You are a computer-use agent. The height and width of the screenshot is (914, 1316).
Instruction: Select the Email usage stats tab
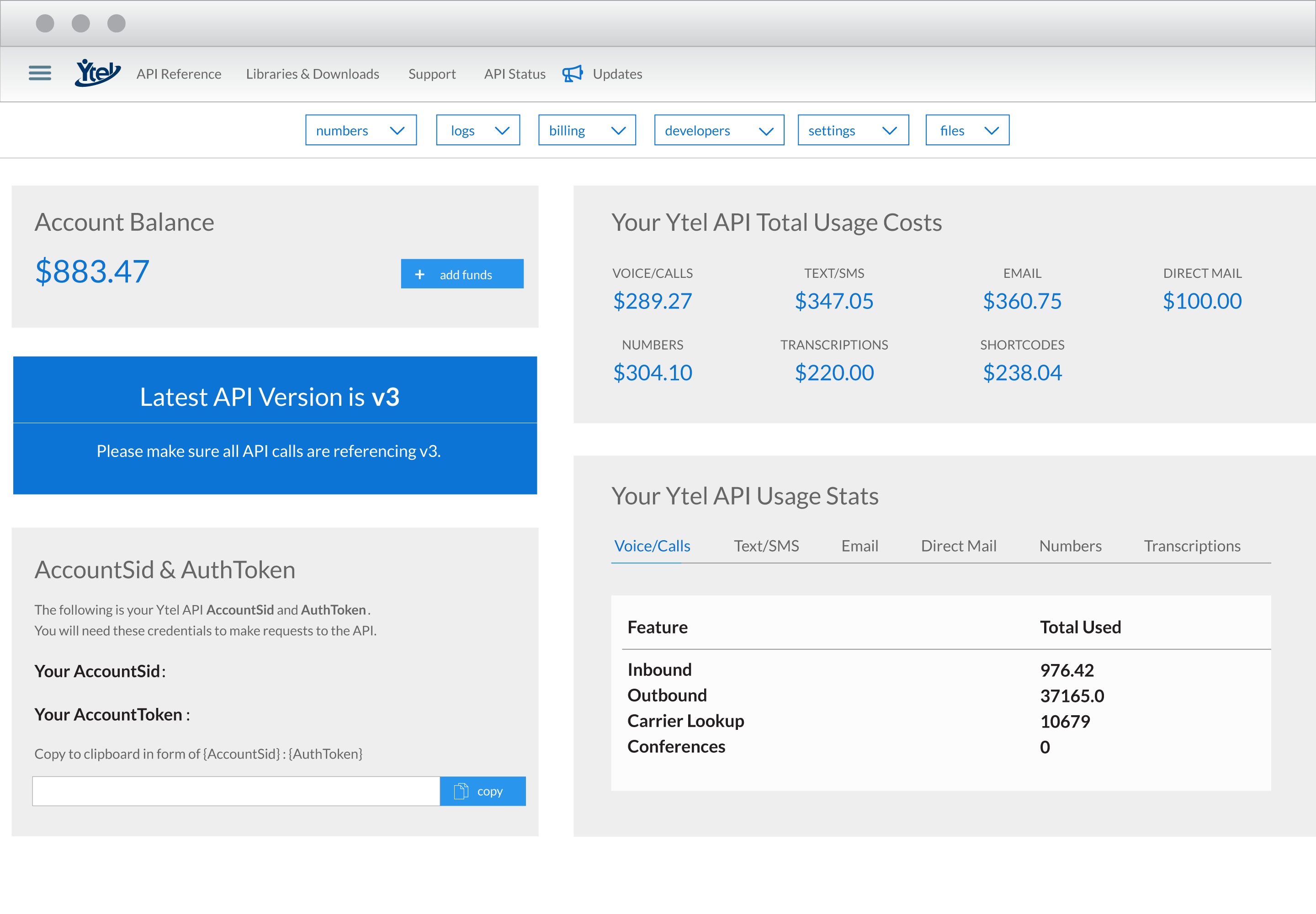click(859, 545)
